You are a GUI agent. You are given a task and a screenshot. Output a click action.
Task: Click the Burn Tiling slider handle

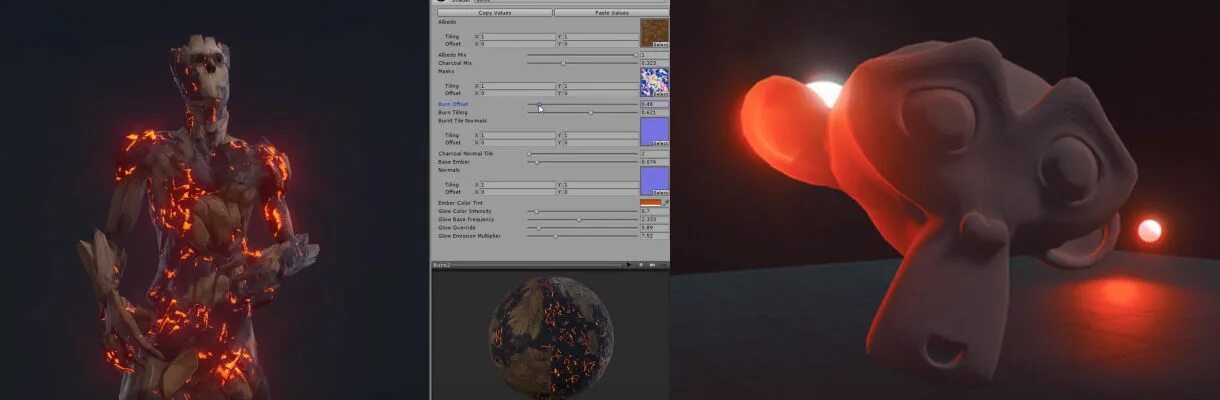(x=591, y=112)
